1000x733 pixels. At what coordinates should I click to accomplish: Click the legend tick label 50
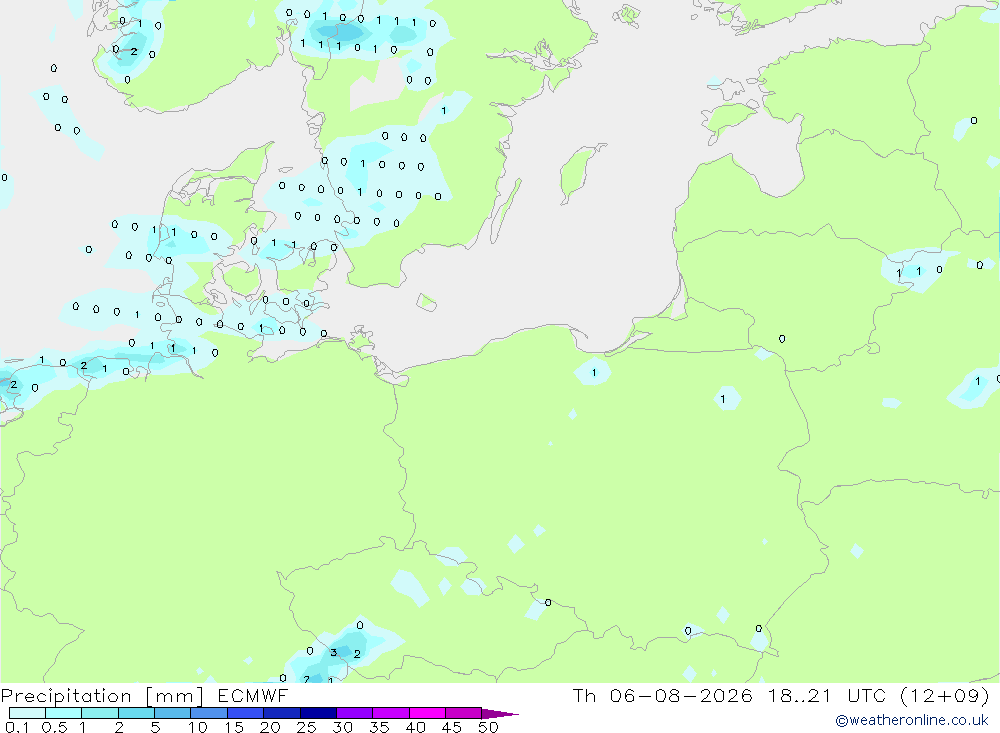[x=488, y=727]
